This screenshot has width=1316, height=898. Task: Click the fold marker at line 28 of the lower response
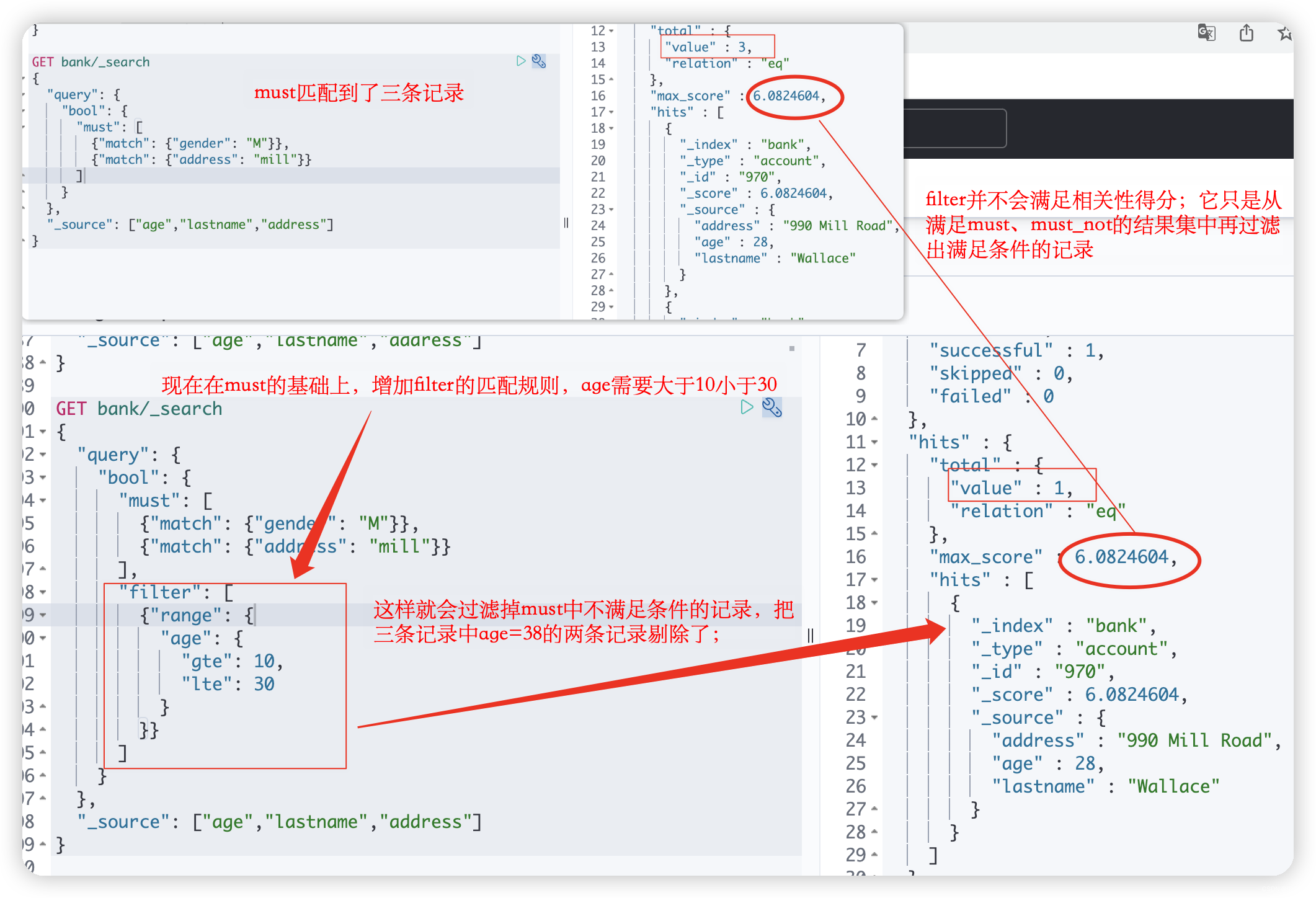coord(874,832)
